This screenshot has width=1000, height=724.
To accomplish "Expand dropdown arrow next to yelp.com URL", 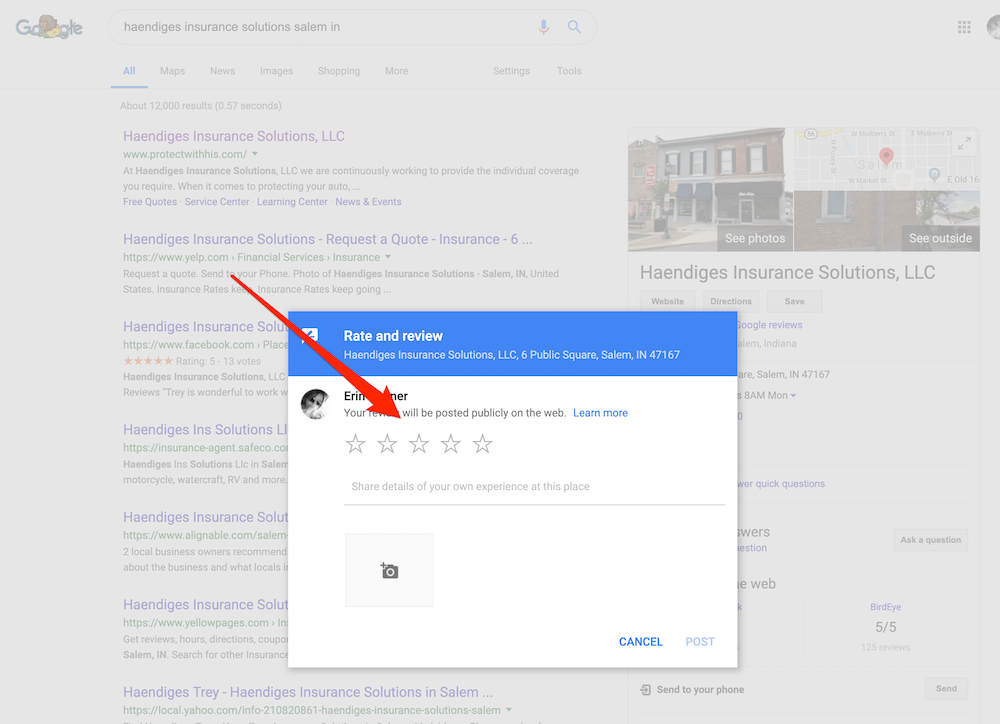I will point(388,257).
